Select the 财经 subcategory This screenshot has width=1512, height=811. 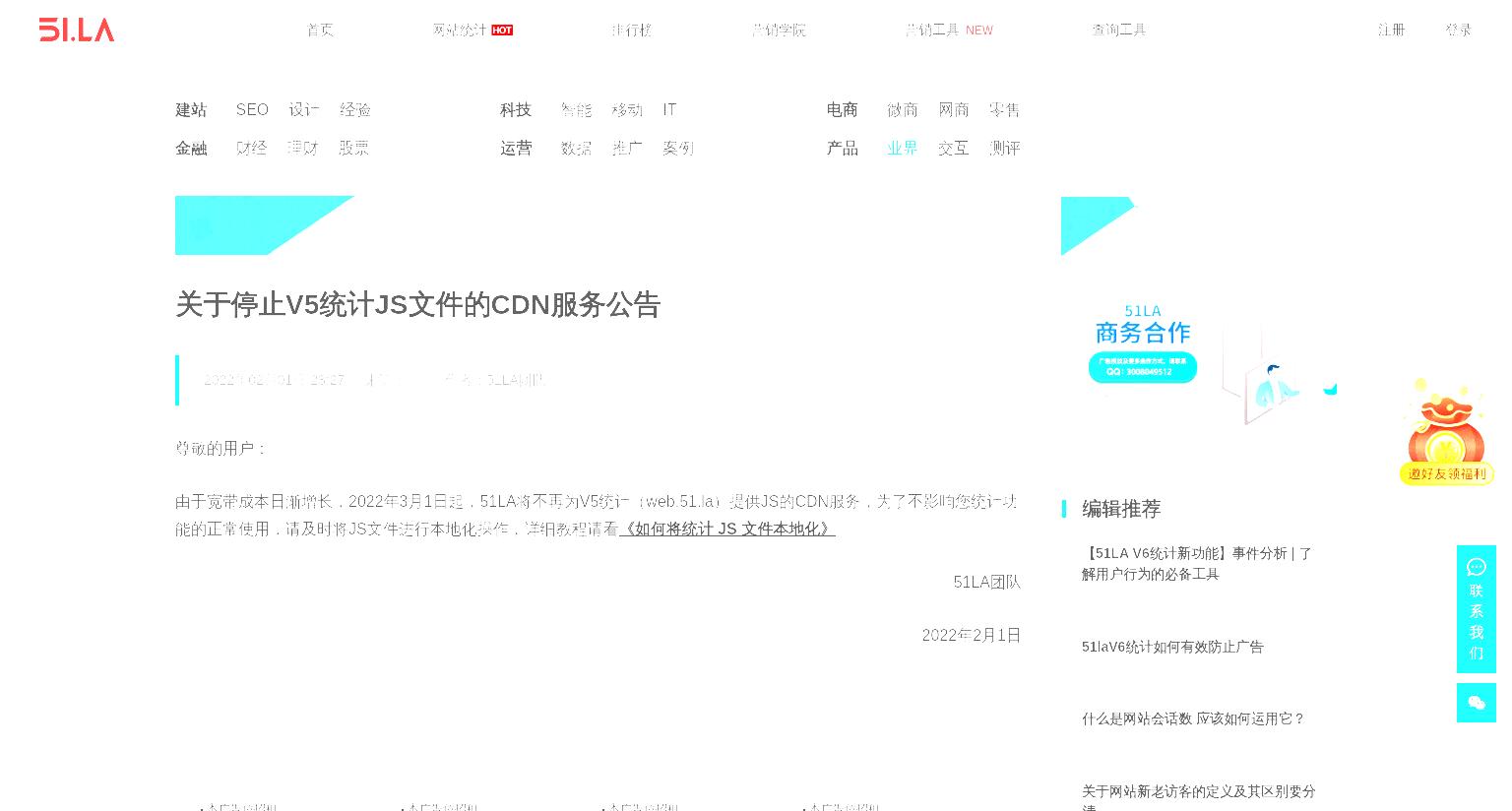coord(252,148)
